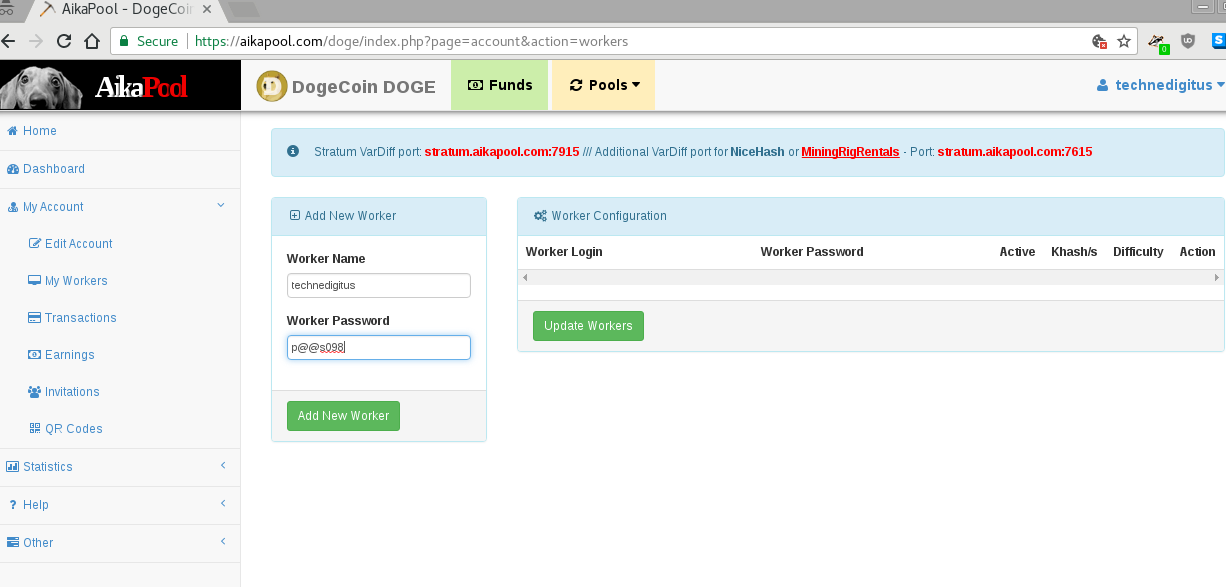Click the browser home icon
The width and height of the screenshot is (1226, 587).
click(91, 41)
